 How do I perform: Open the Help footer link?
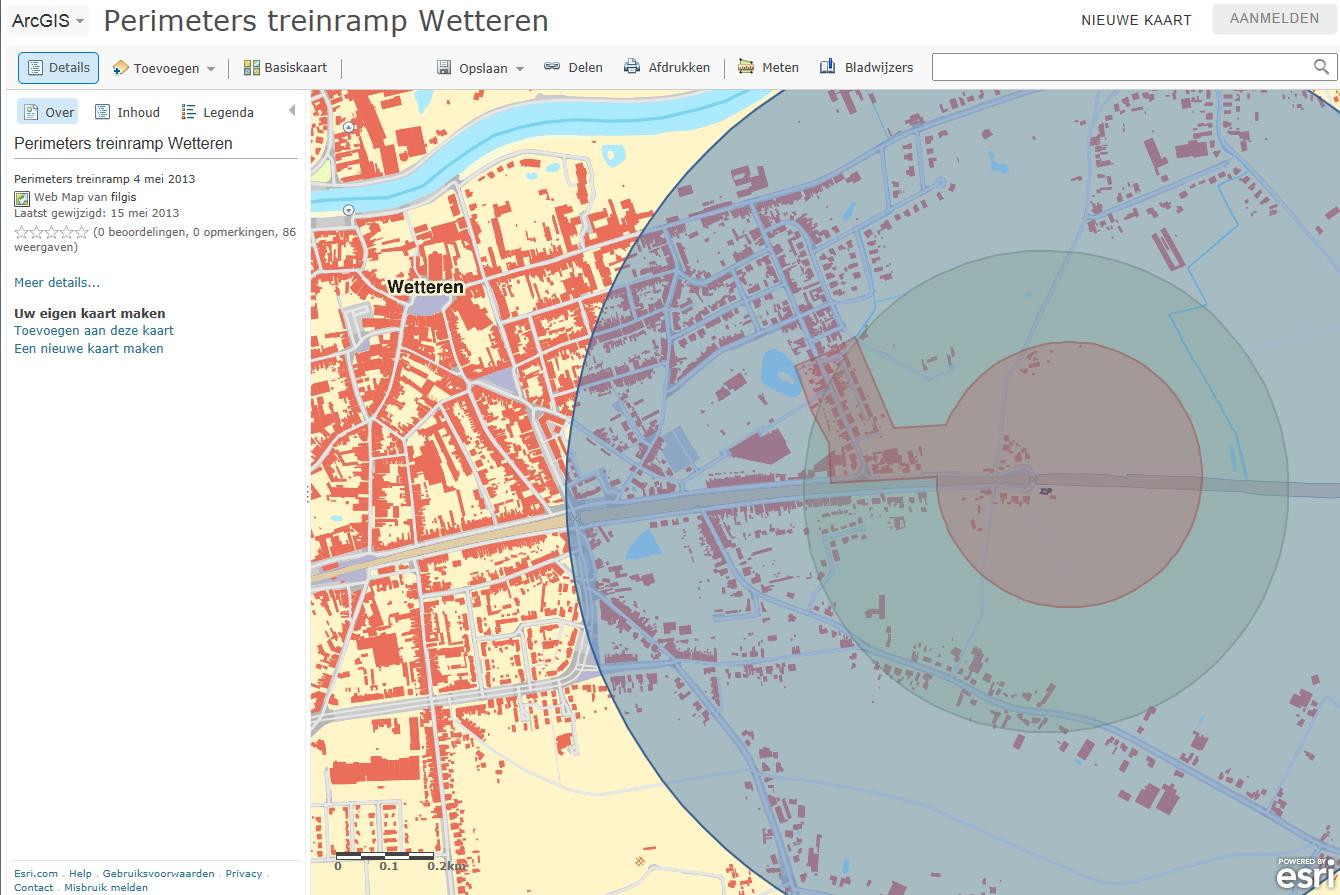pyautogui.click(x=80, y=874)
